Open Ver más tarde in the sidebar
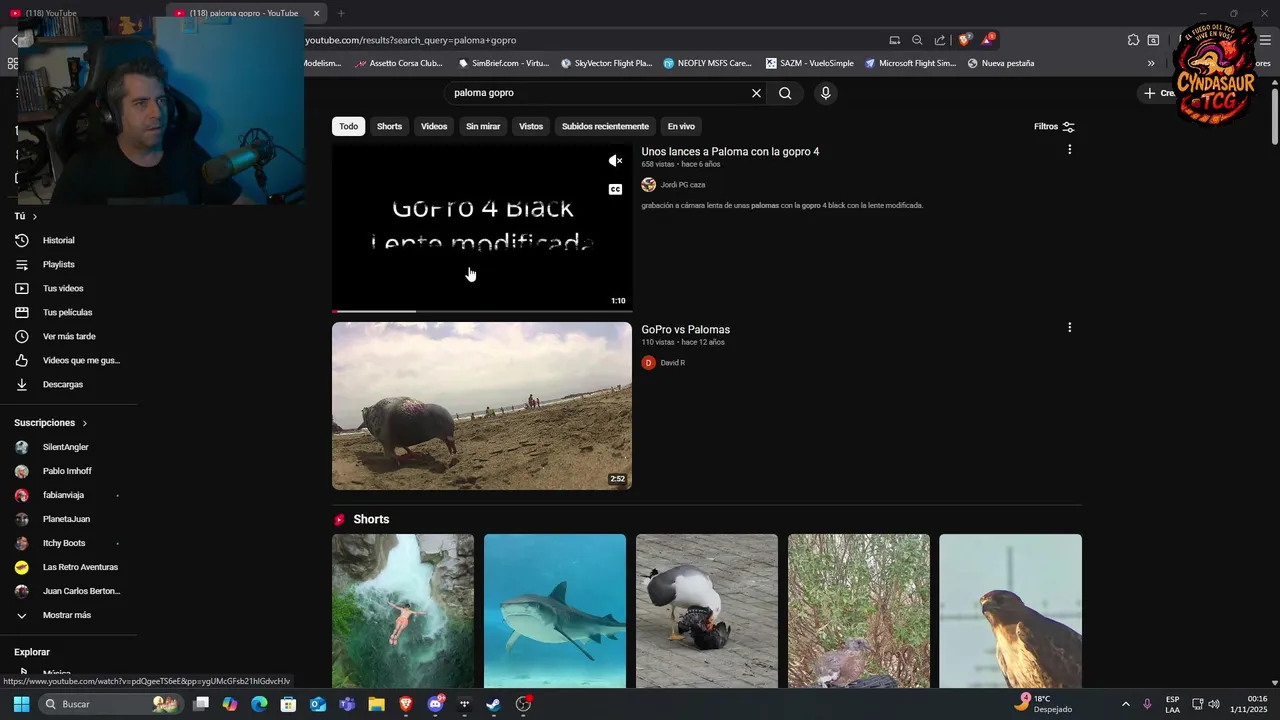Image resolution: width=1280 pixels, height=720 pixels. (68, 337)
